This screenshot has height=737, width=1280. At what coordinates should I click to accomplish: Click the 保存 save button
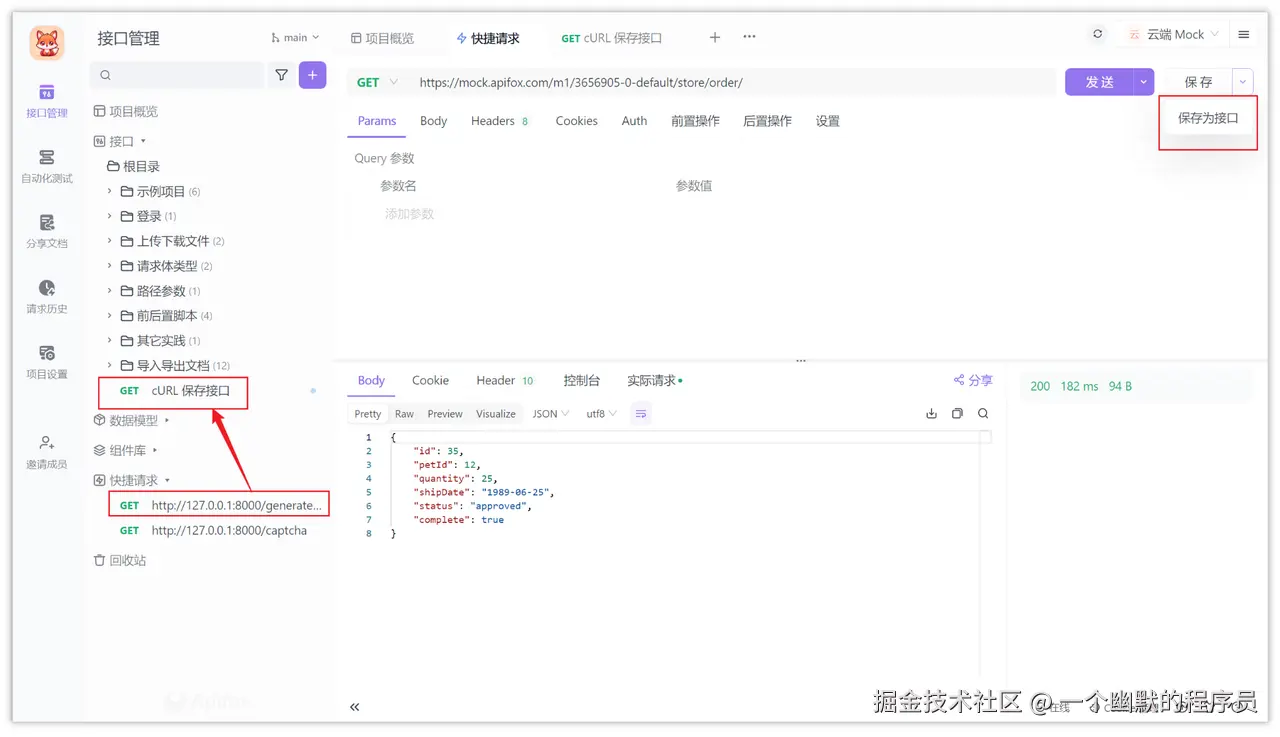[x=1198, y=82]
